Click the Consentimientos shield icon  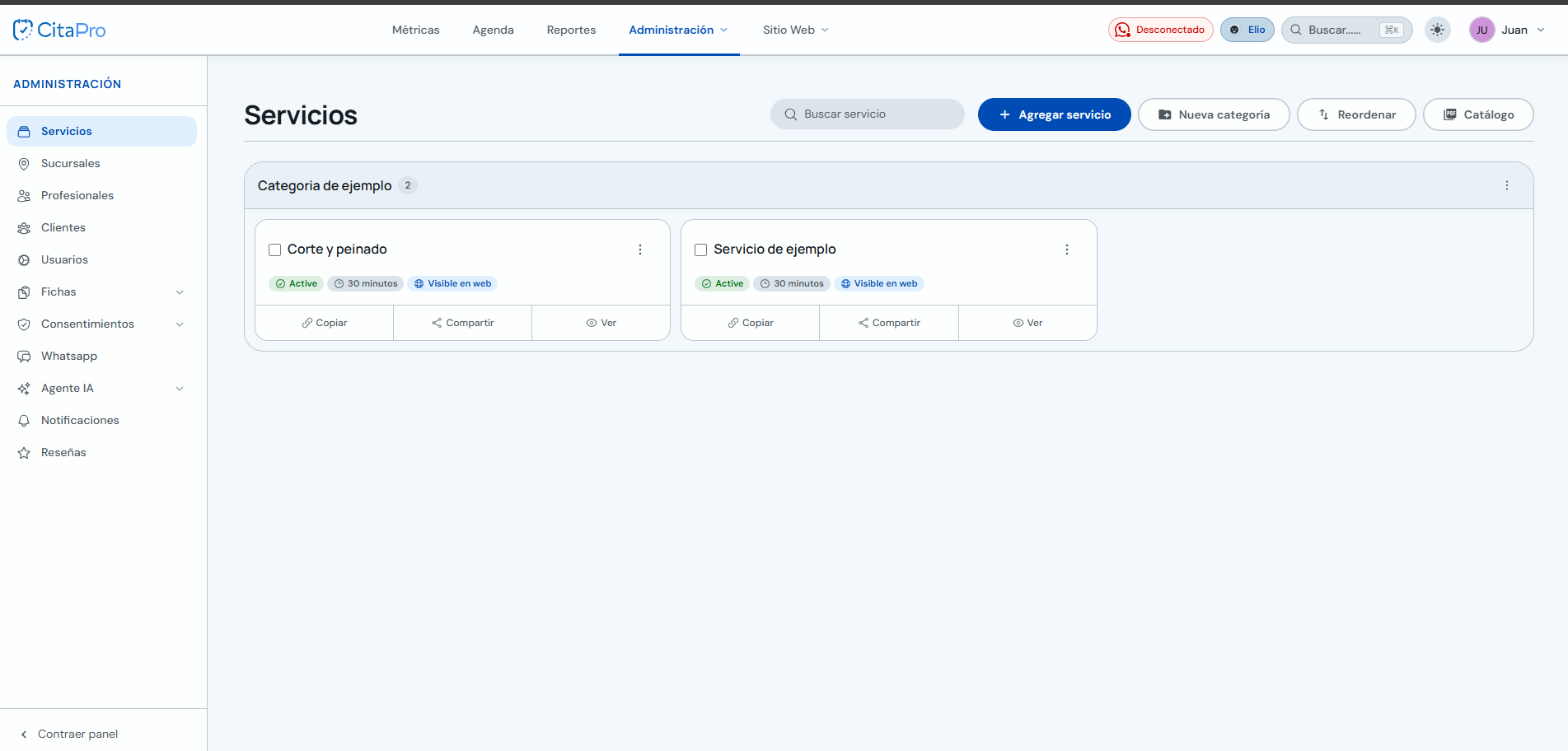[x=24, y=324]
